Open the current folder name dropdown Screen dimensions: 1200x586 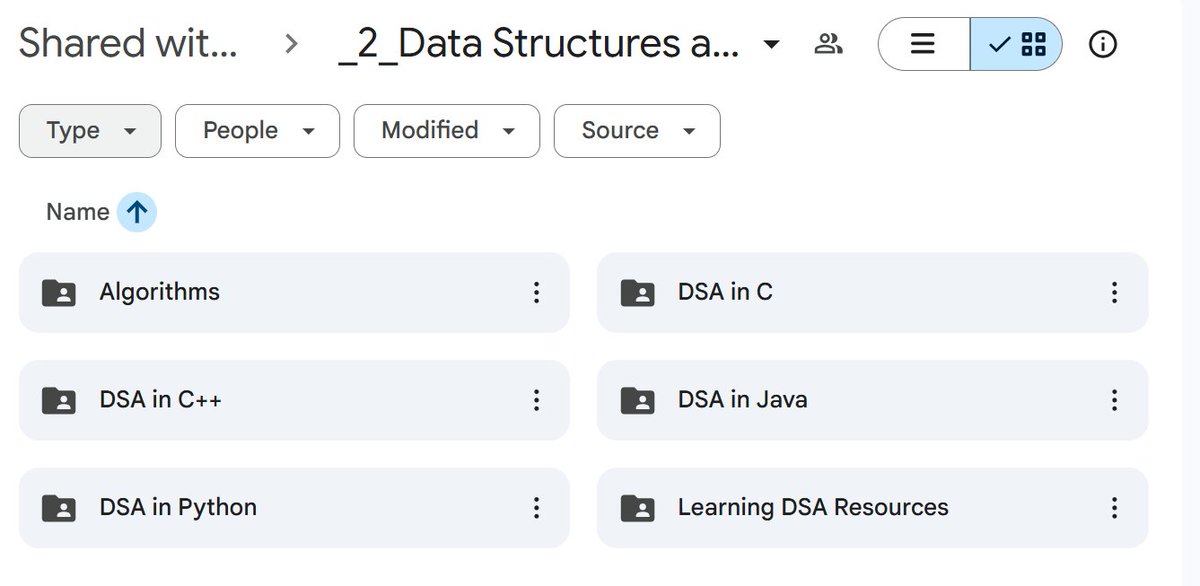[771, 44]
